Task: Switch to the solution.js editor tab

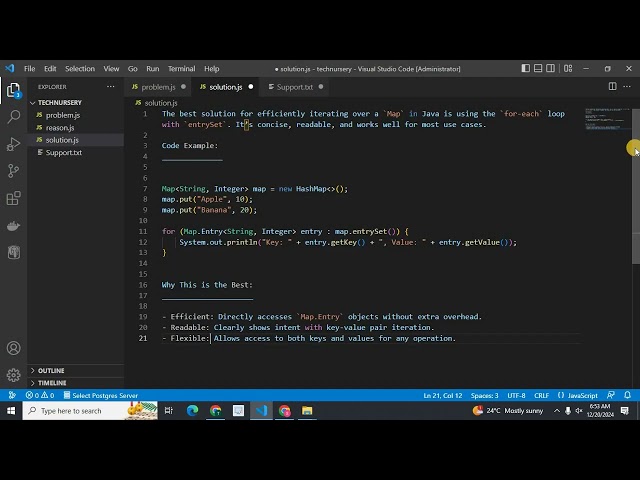Action: tap(226, 87)
